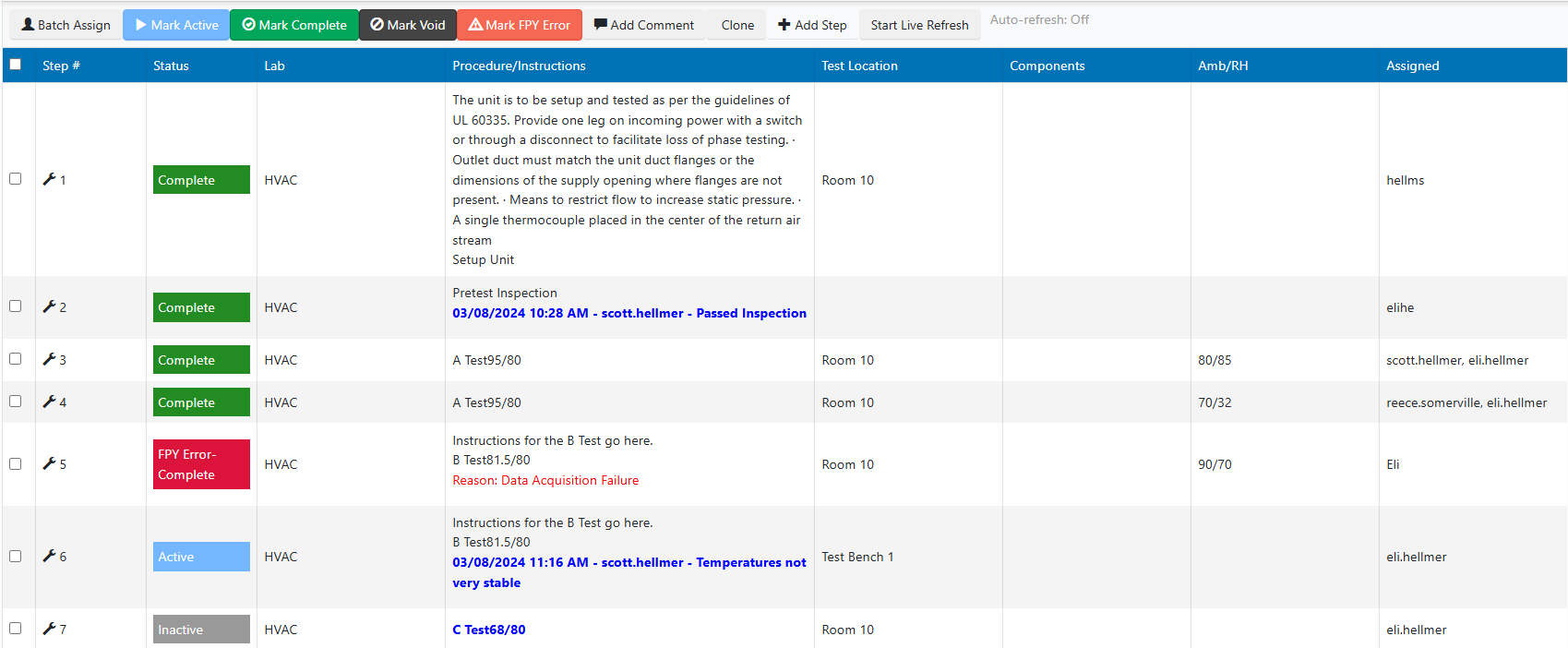Open the wrench icon on step 7

(x=49, y=629)
